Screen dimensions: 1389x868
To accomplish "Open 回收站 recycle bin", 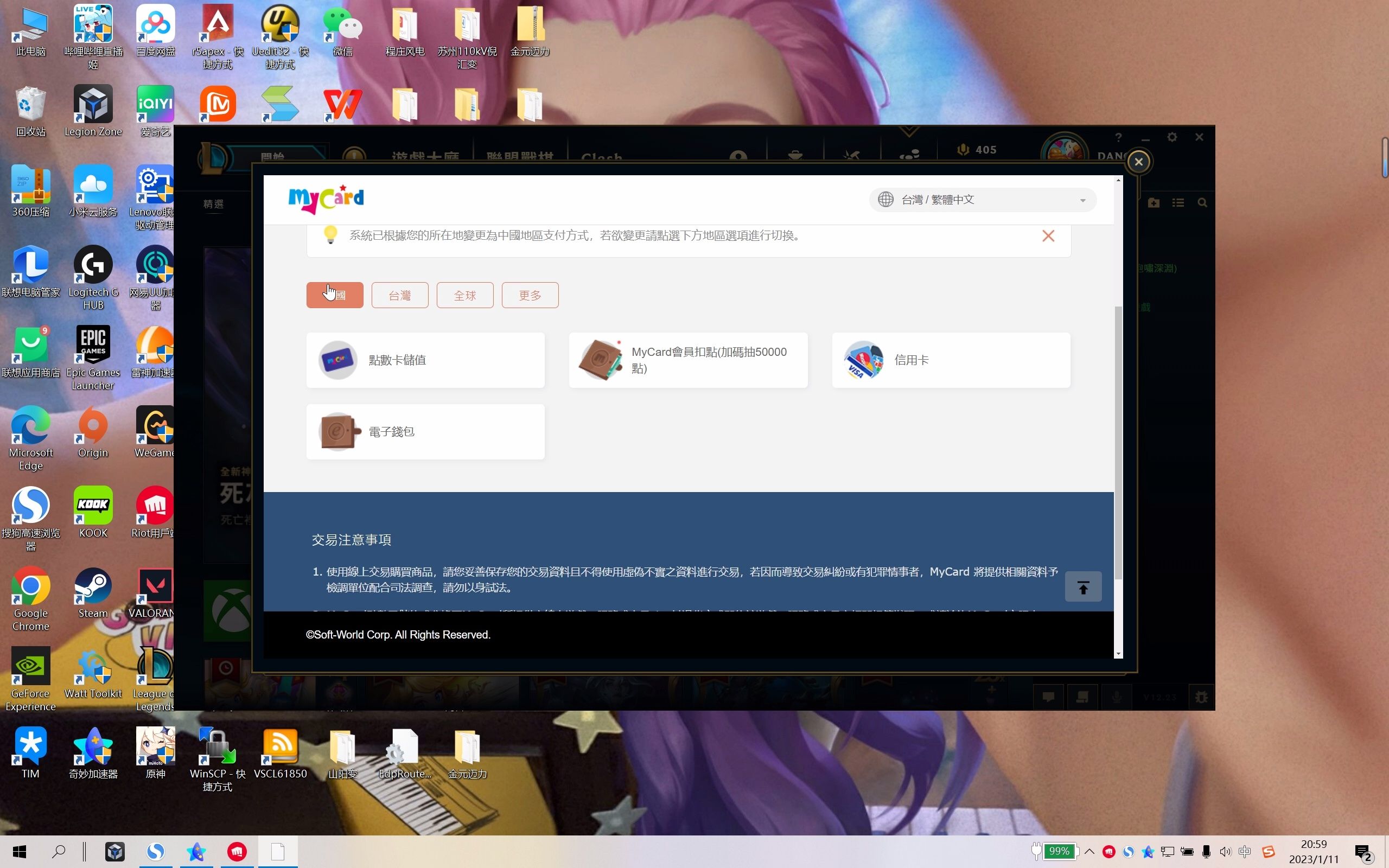I will [31, 112].
